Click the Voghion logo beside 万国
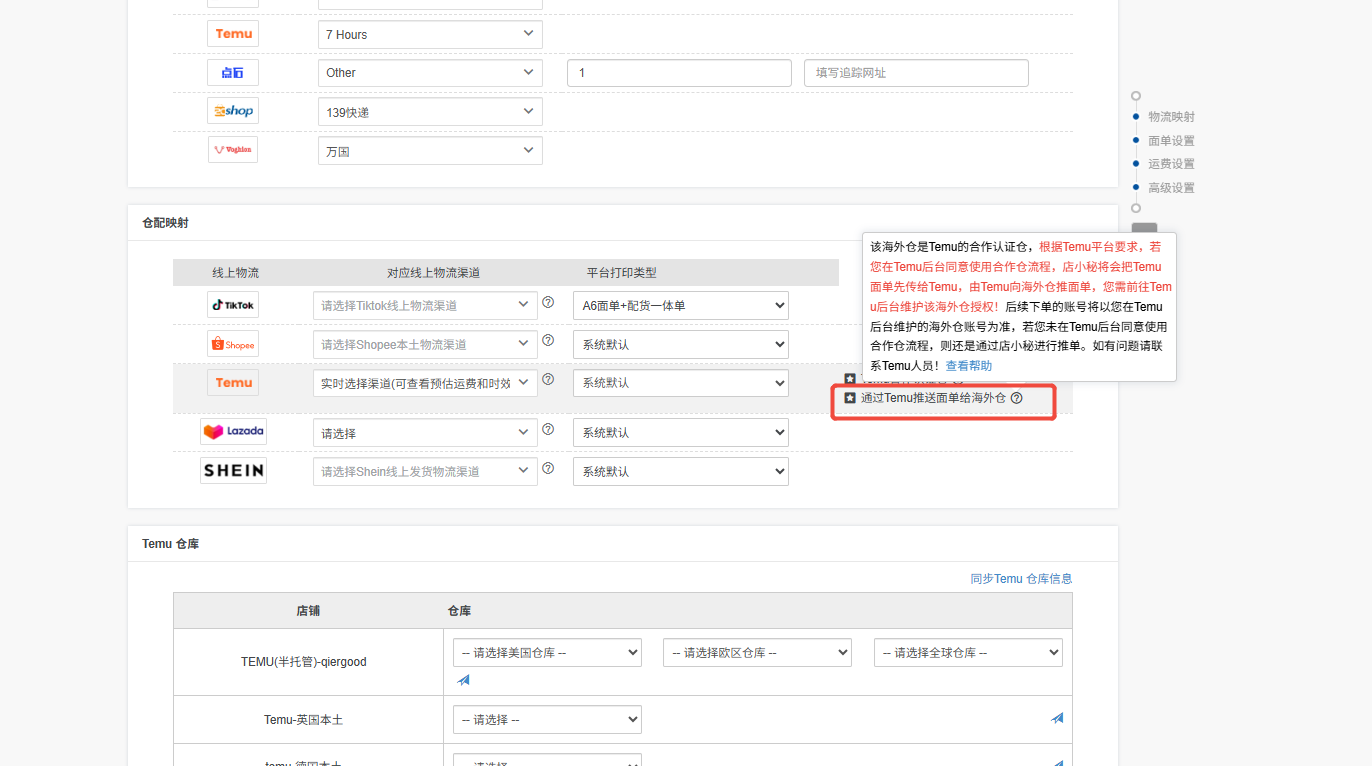 click(233, 150)
